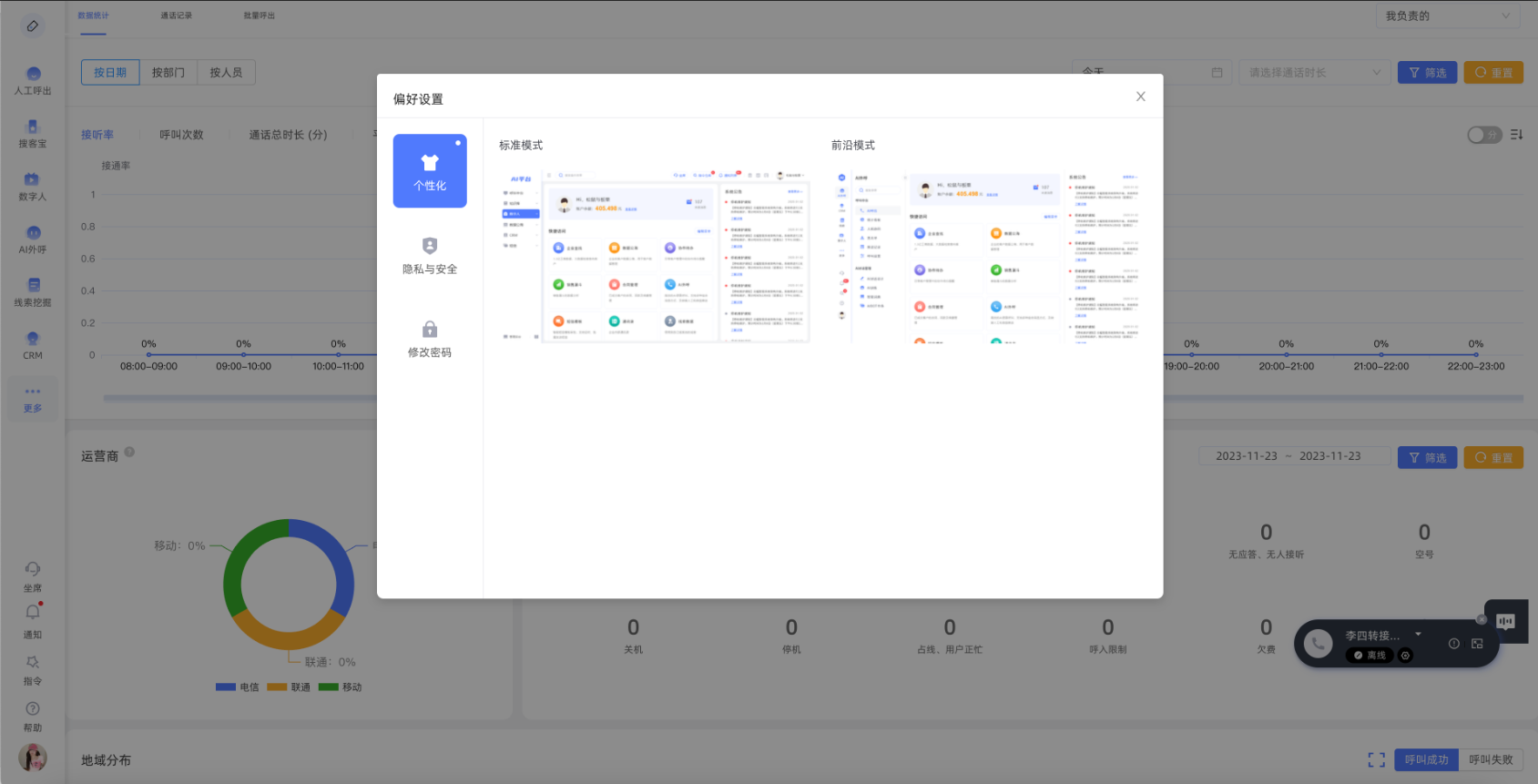Select 修改密码 in preferences dialog
This screenshot has width=1538, height=784.
[x=430, y=339]
